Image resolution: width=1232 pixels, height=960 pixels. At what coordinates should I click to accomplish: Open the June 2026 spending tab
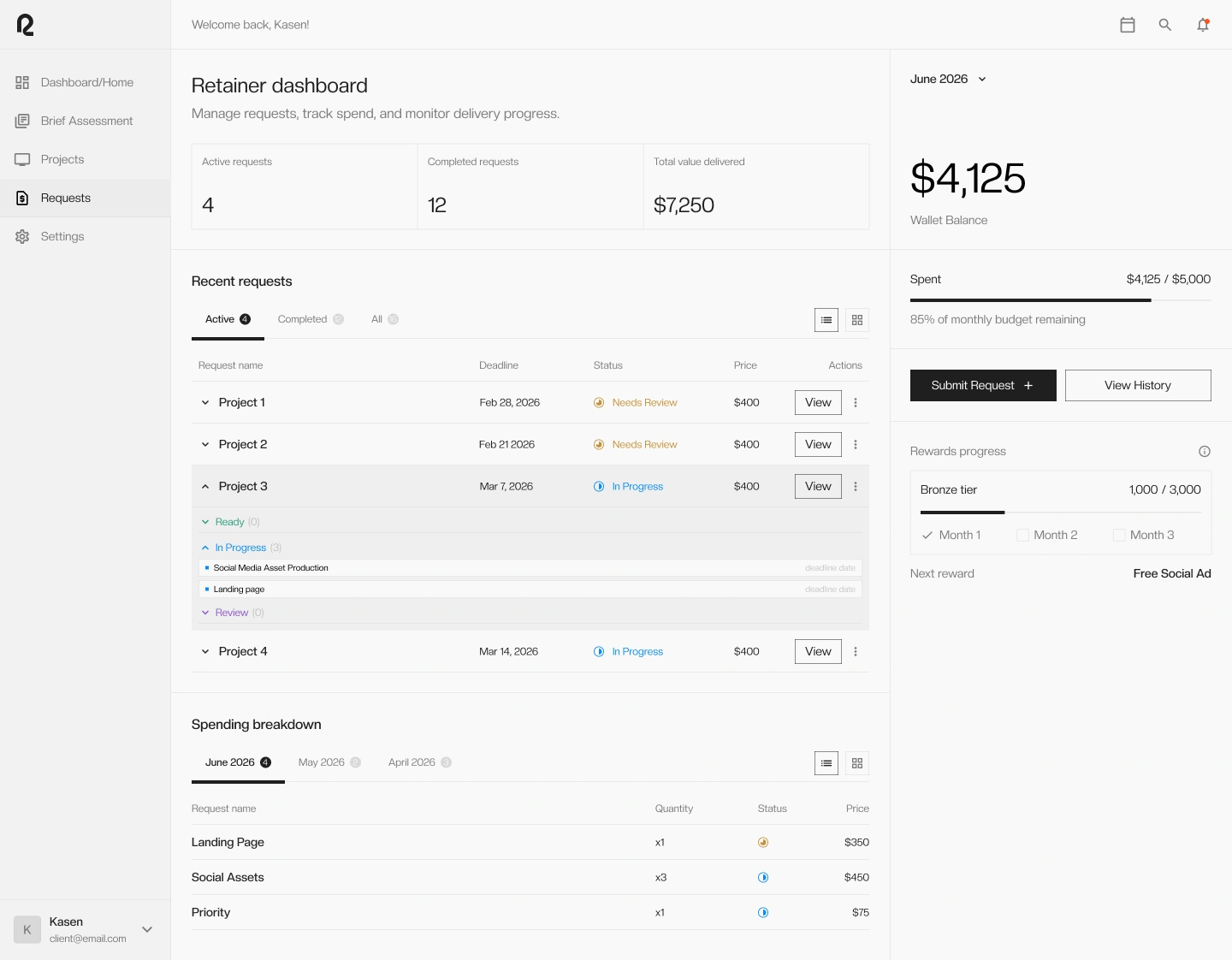click(238, 763)
